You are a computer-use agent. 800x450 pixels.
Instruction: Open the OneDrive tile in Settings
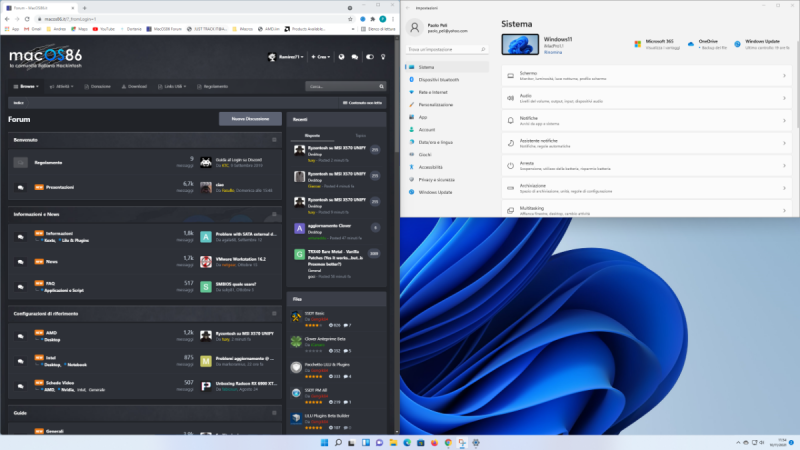tap(707, 44)
